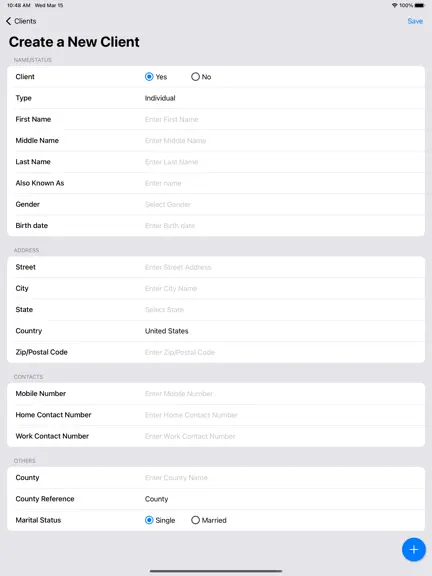This screenshot has width=432, height=576.
Task: Focus the First Name field
Action: point(216,119)
